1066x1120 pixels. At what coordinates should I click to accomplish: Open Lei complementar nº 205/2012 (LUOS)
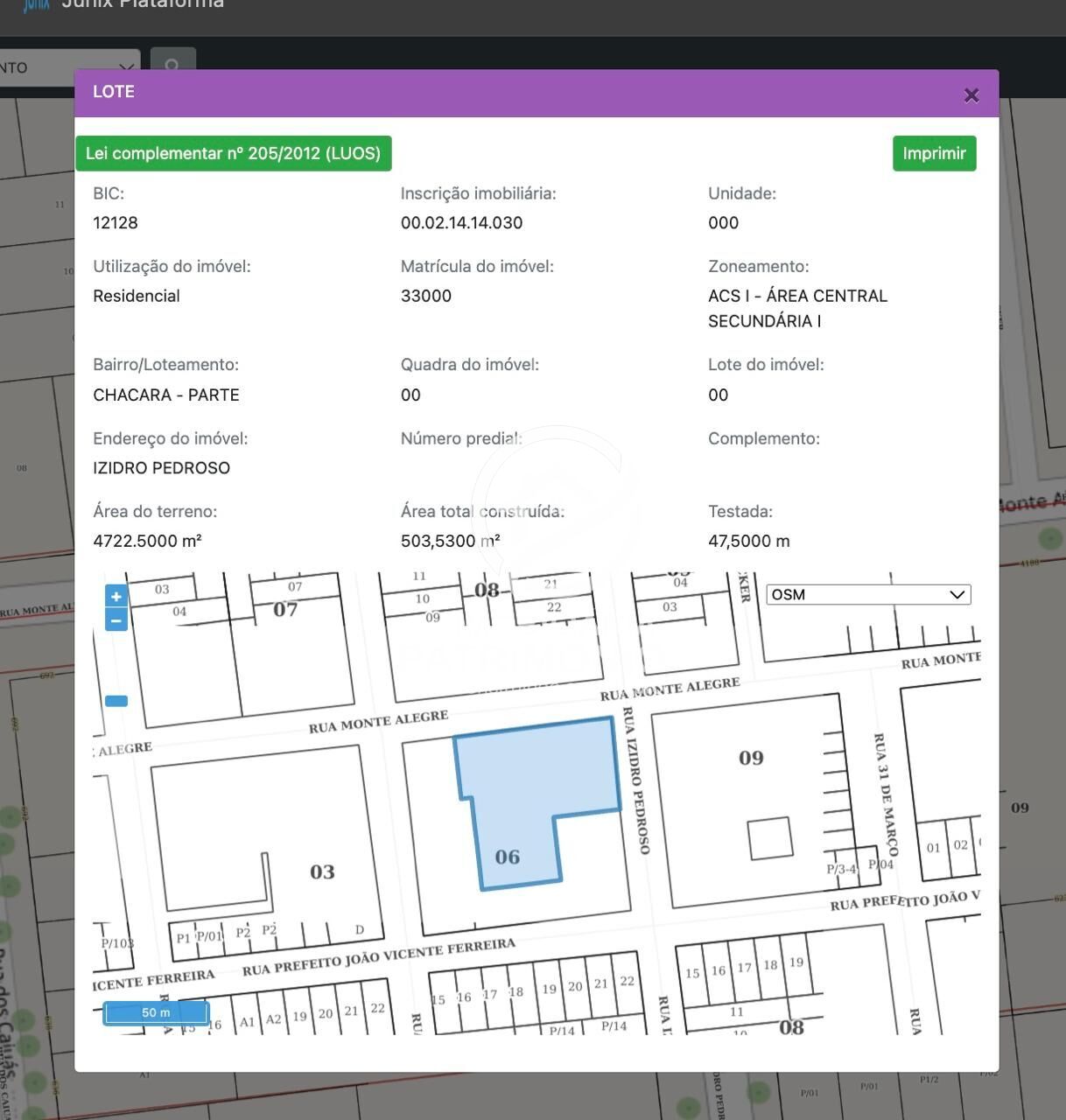[x=233, y=153]
